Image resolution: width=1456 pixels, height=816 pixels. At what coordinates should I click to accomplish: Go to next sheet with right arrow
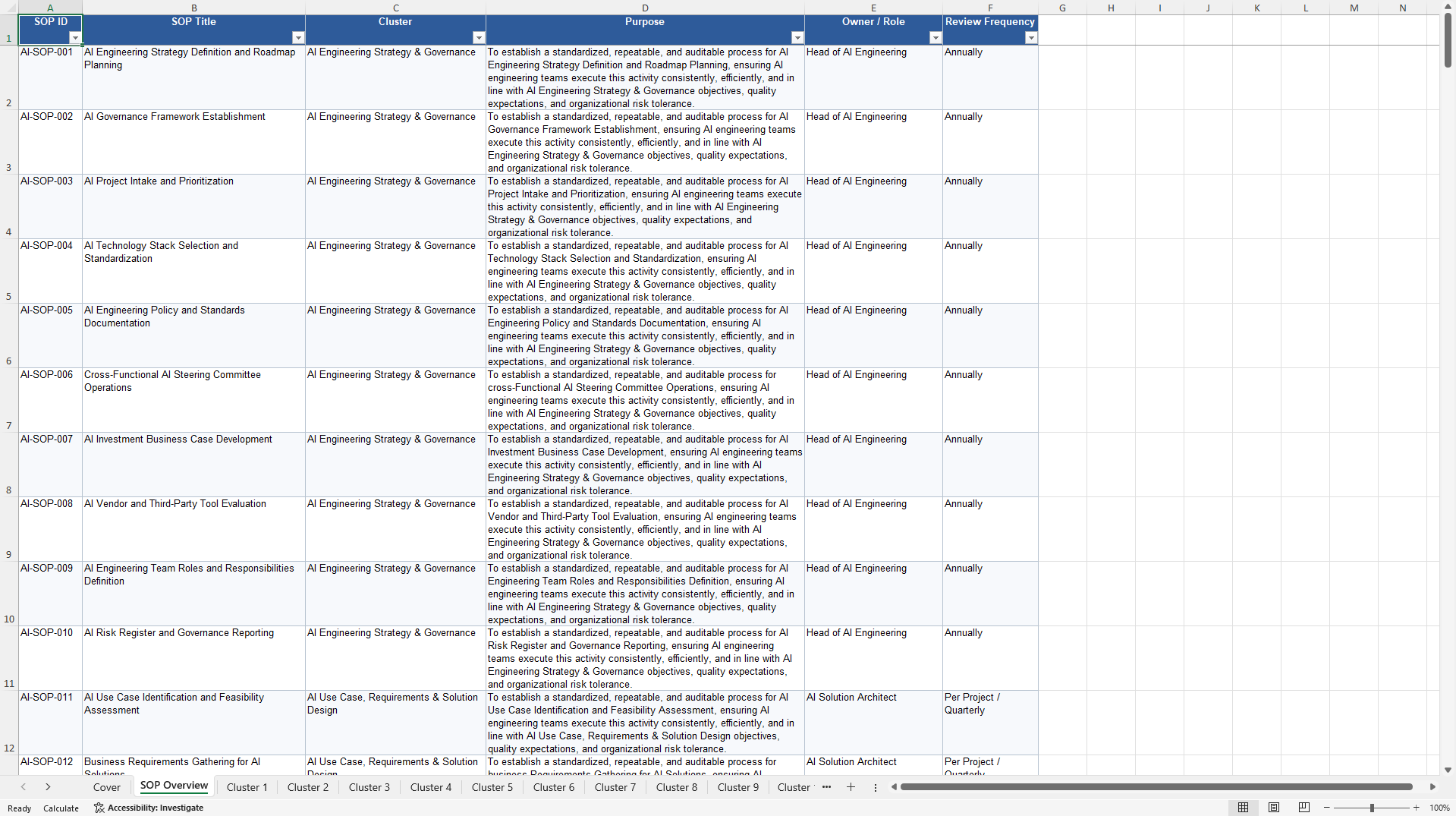coord(48,787)
